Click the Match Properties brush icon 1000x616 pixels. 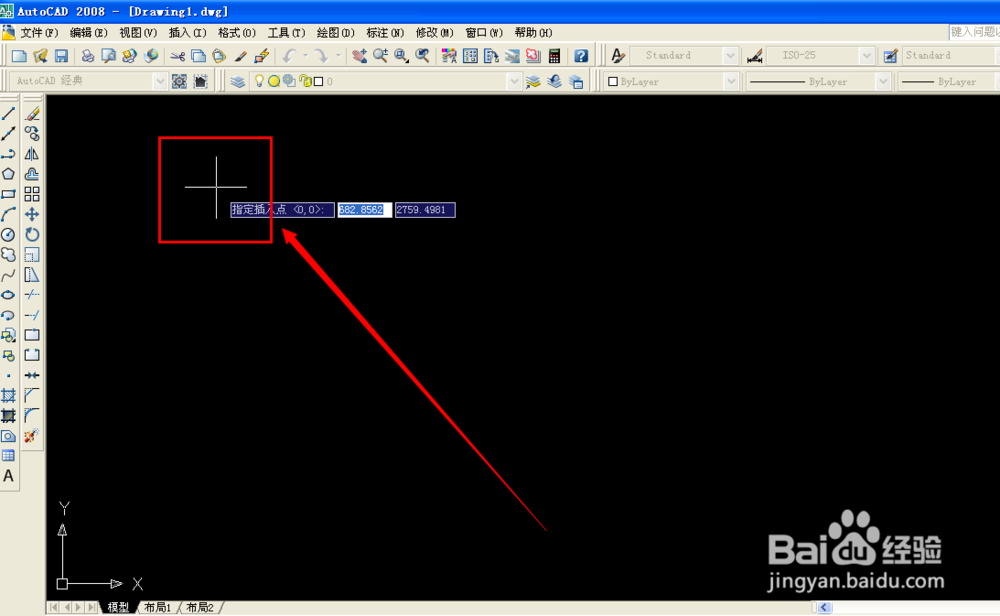pyautogui.click(x=240, y=56)
